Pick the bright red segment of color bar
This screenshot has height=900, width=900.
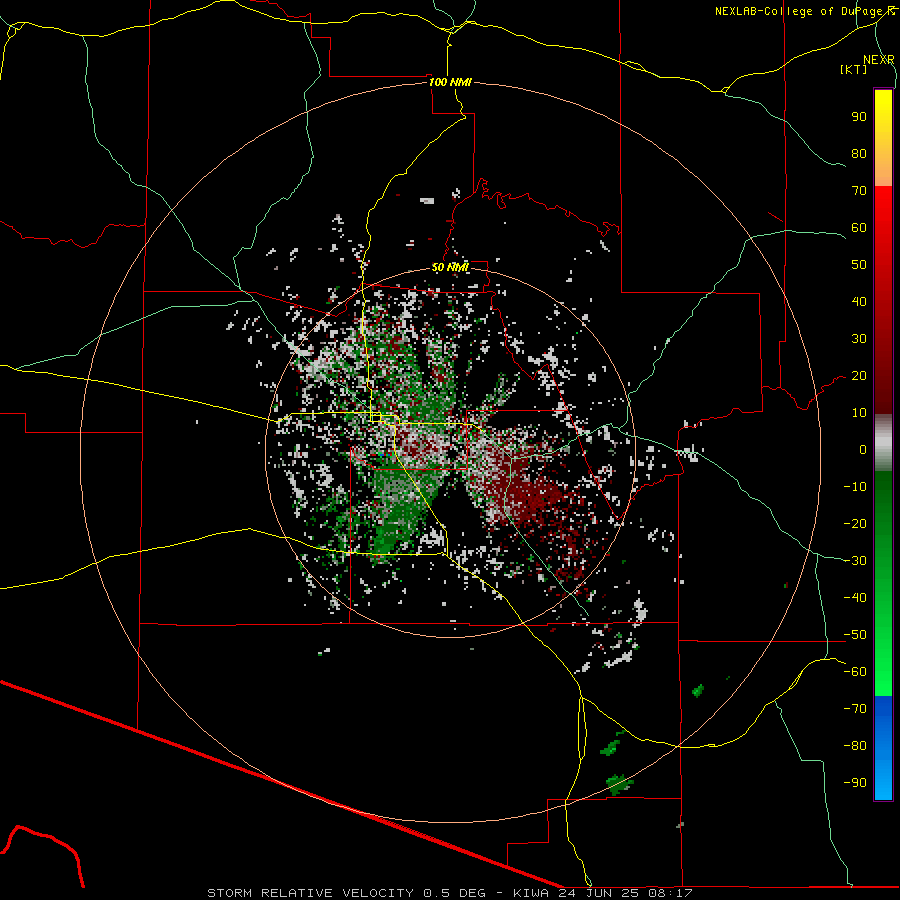[x=883, y=218]
